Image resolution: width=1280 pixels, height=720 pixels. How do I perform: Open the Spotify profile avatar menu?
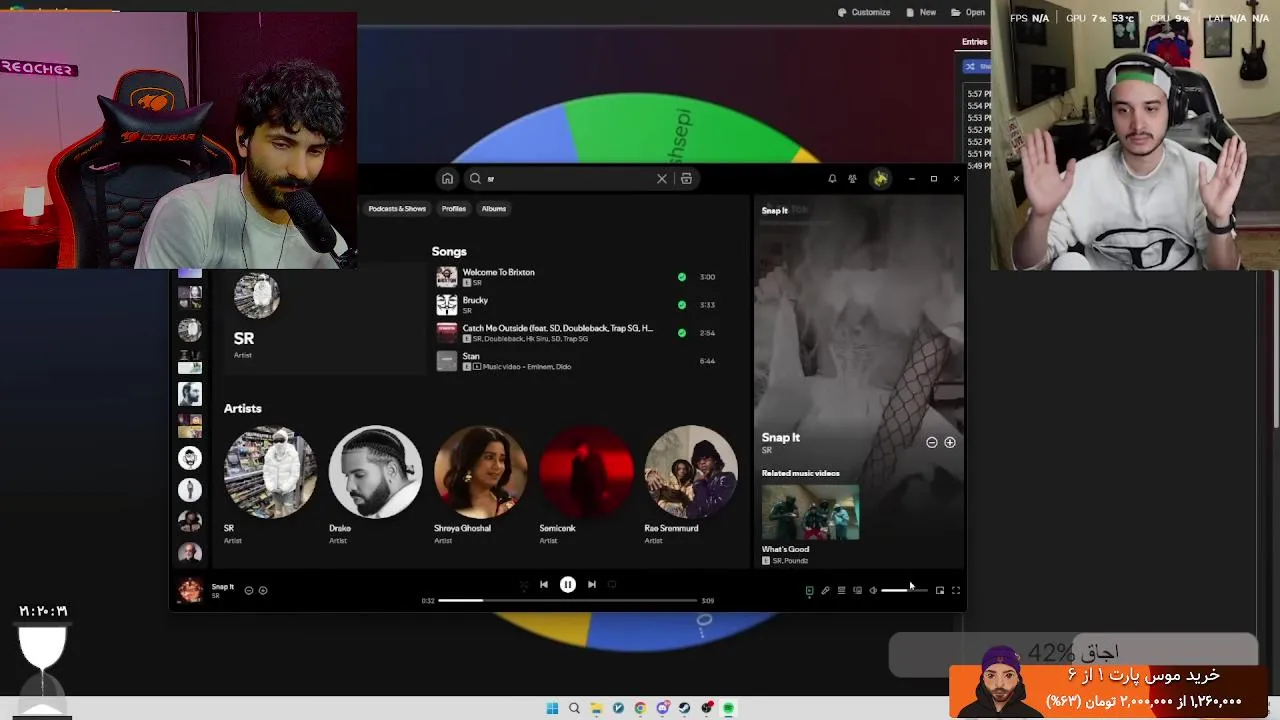pos(880,178)
